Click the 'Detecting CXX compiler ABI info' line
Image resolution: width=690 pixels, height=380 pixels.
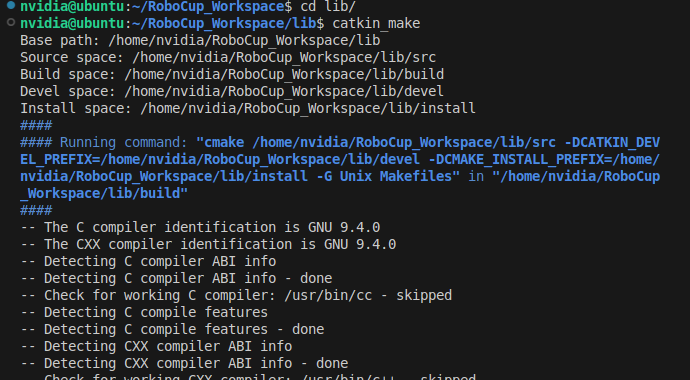[x=156, y=346]
